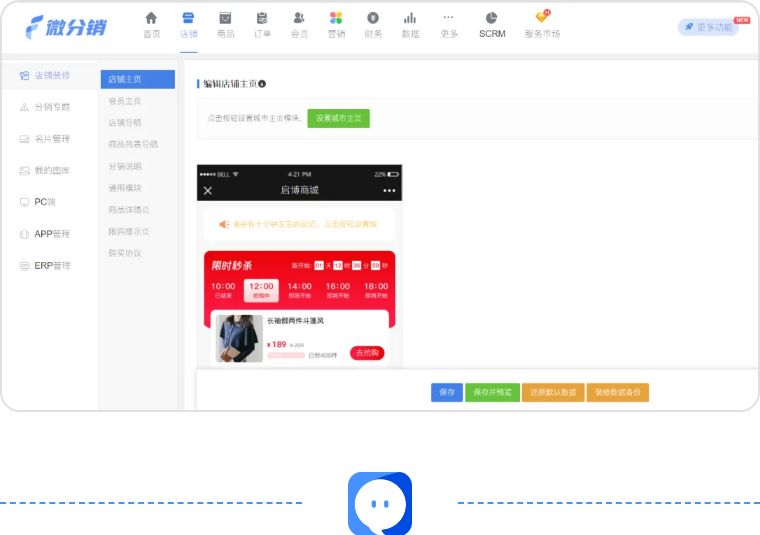Click the info icon beside 编辑店铺主页
The height and width of the screenshot is (535, 760).
click(x=262, y=84)
